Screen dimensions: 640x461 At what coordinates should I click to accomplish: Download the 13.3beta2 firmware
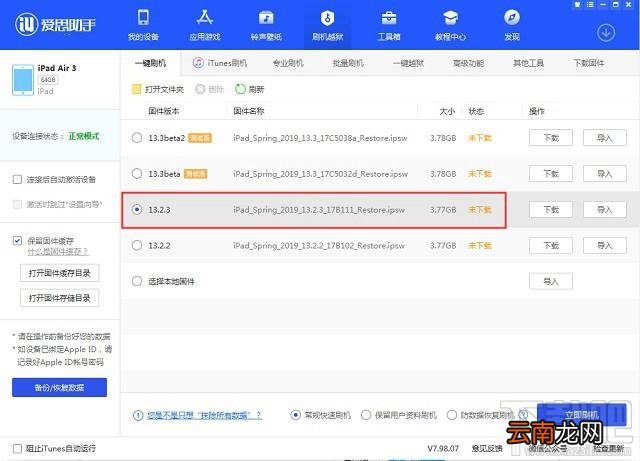pyautogui.click(x=551, y=138)
